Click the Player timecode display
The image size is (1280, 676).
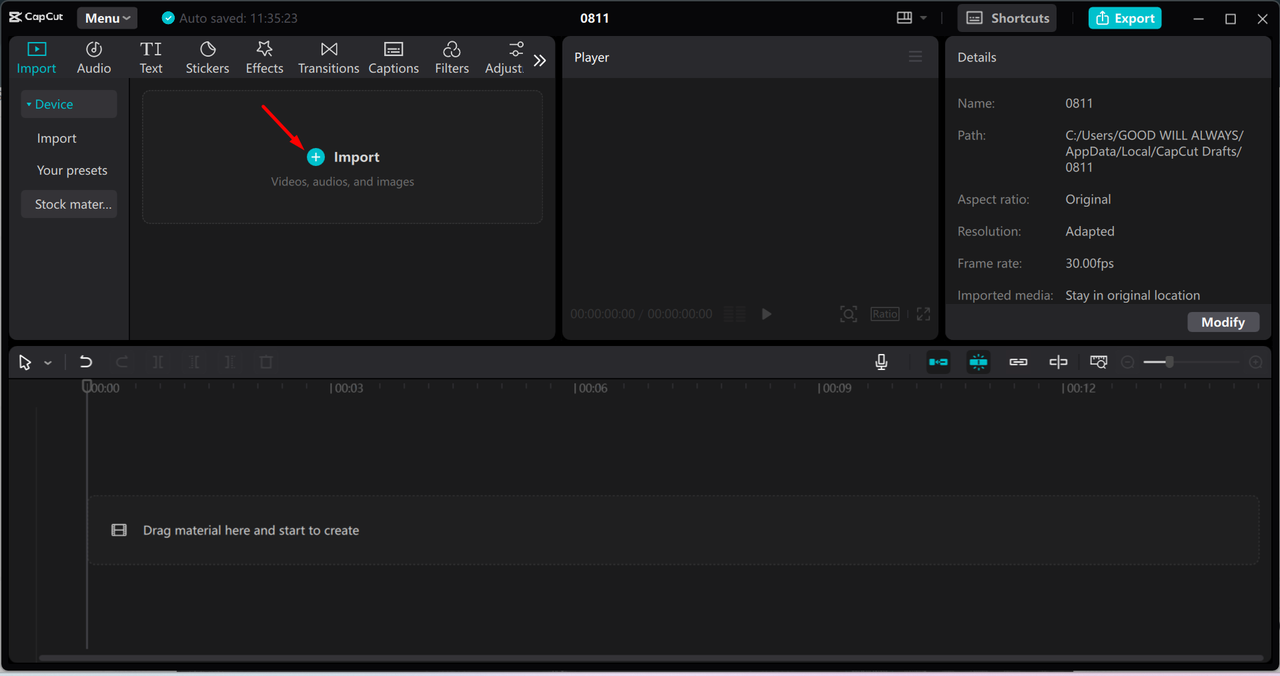pos(641,314)
